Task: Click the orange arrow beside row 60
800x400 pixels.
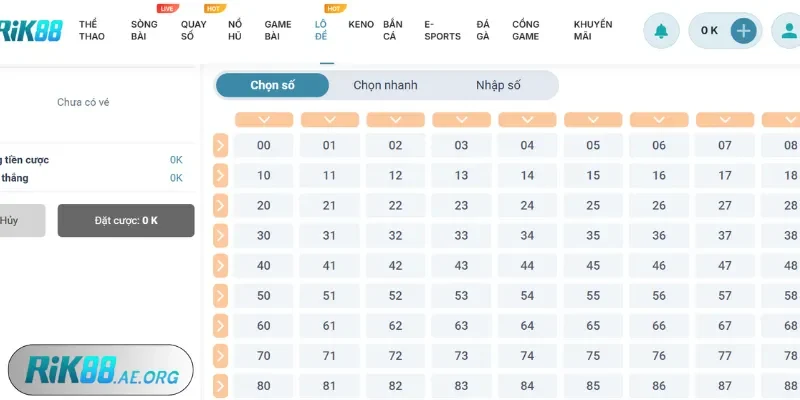Action: [220, 326]
